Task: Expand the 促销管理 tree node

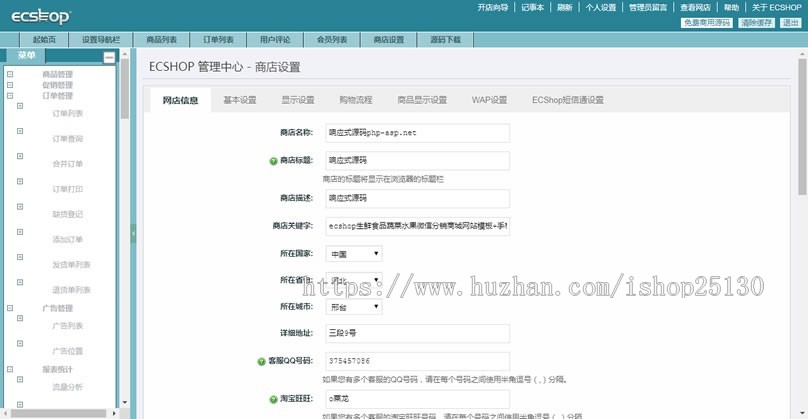Action: pos(10,85)
